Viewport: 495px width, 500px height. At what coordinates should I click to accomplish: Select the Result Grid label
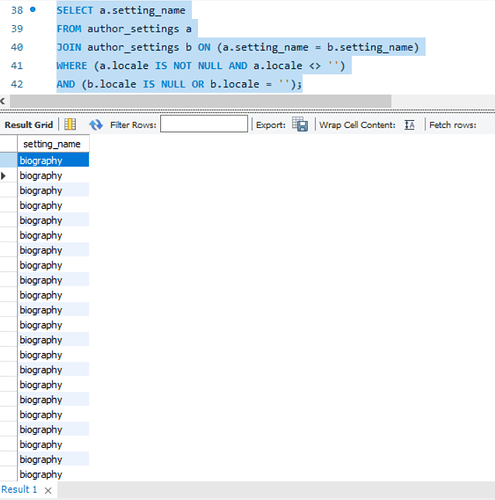29,125
